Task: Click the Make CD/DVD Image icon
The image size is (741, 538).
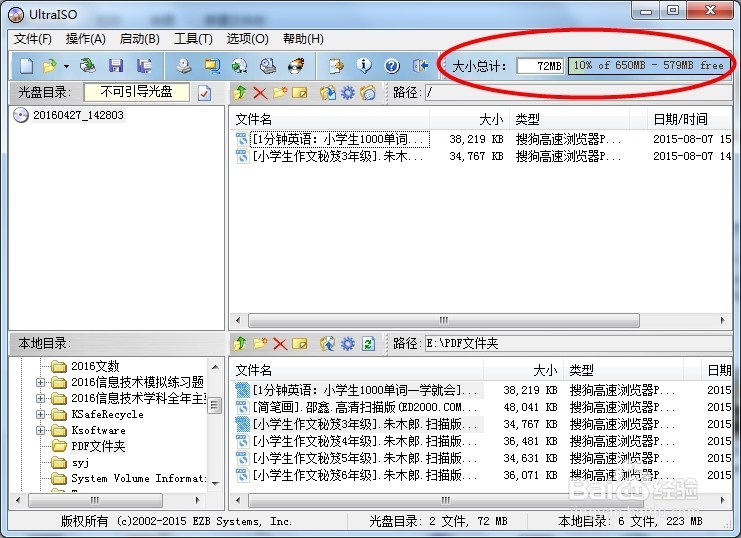Action: click(x=184, y=66)
